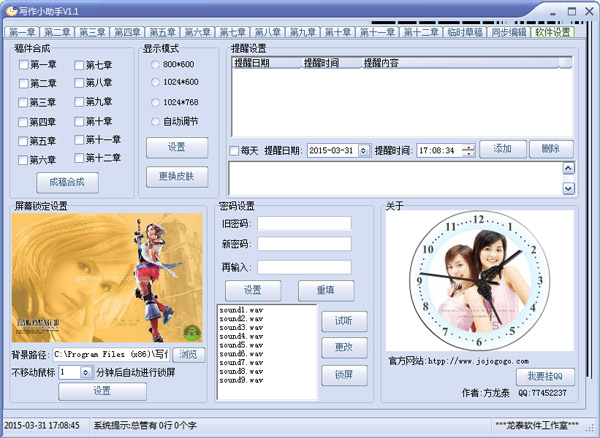Click the 我要挂QQ button
This screenshot has height=438, width=600.
545,377
